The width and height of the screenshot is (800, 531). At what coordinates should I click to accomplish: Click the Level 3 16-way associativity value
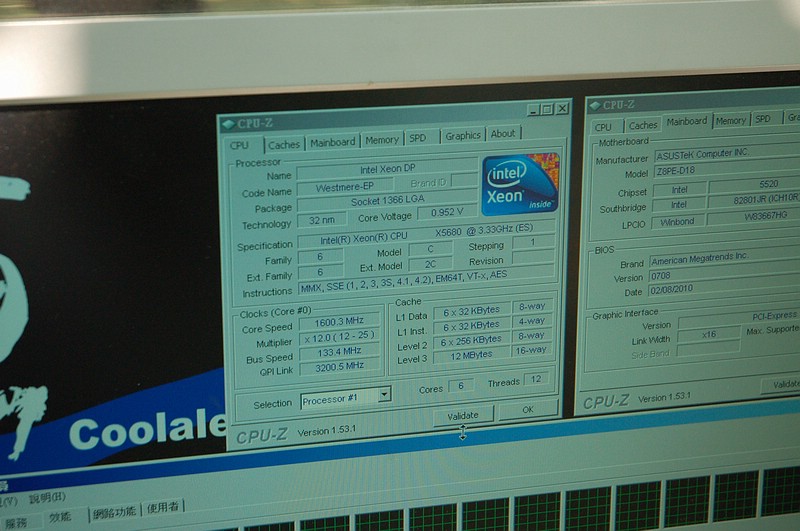(x=531, y=350)
